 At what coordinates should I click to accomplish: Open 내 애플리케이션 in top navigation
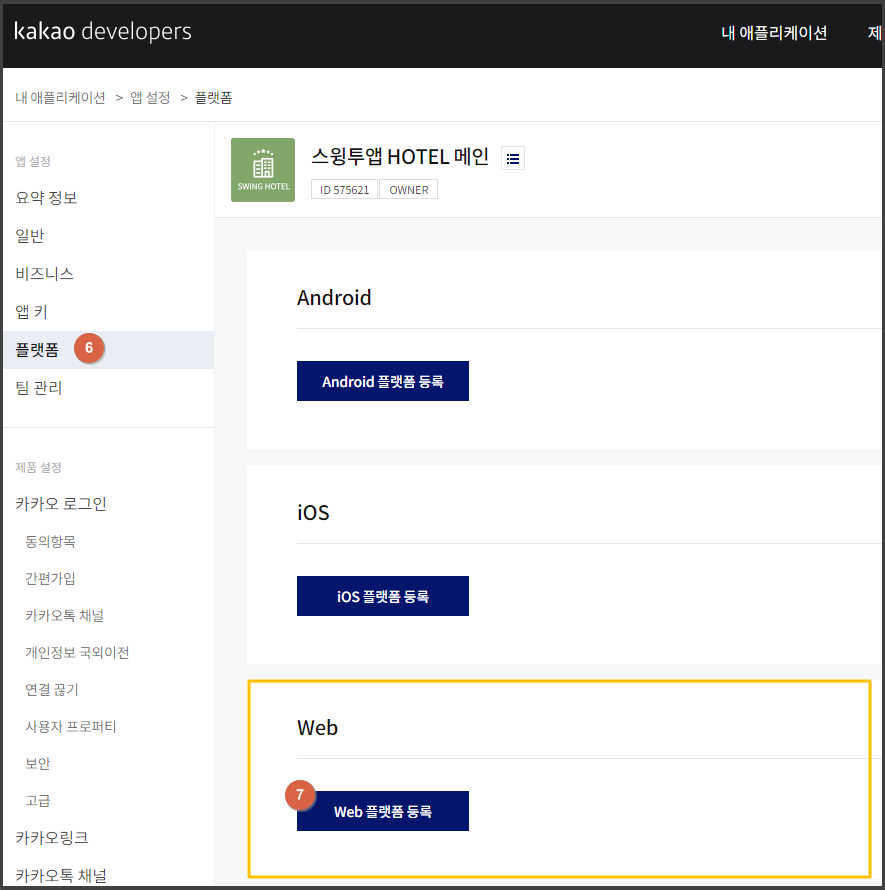click(774, 33)
